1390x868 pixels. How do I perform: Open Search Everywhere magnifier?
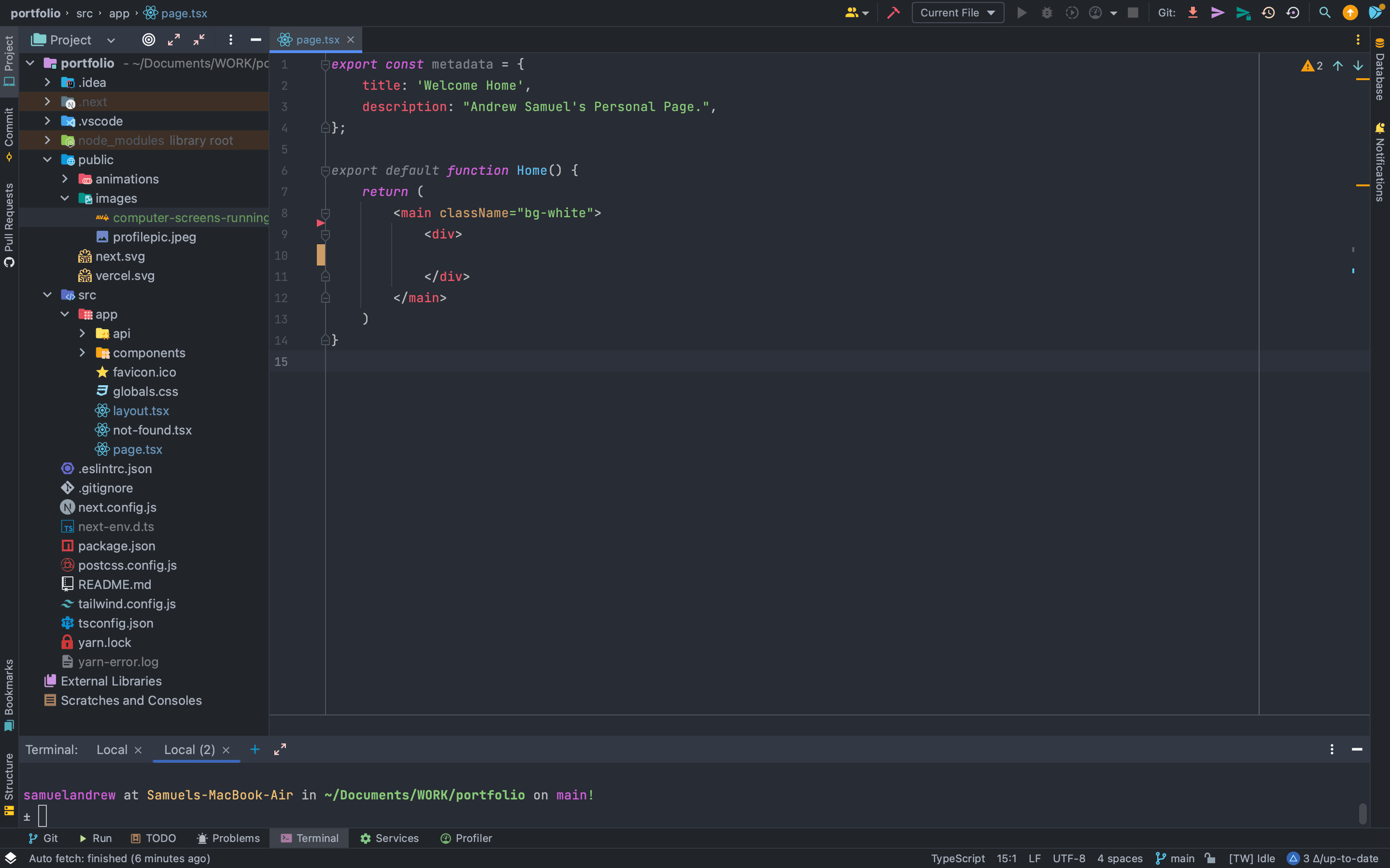coord(1324,13)
